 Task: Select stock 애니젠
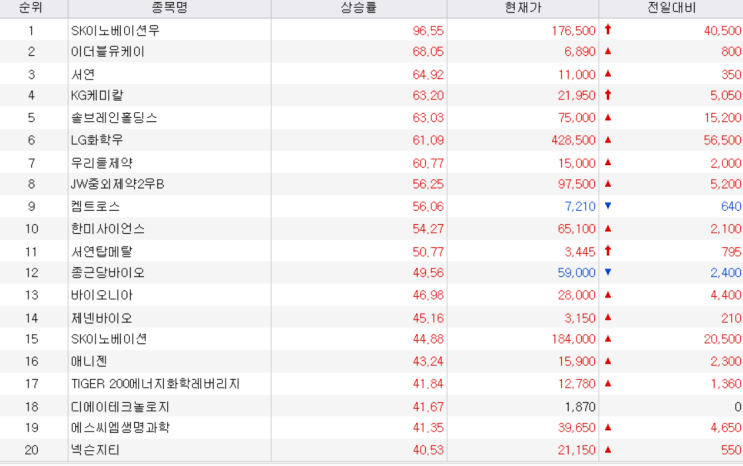89,361
